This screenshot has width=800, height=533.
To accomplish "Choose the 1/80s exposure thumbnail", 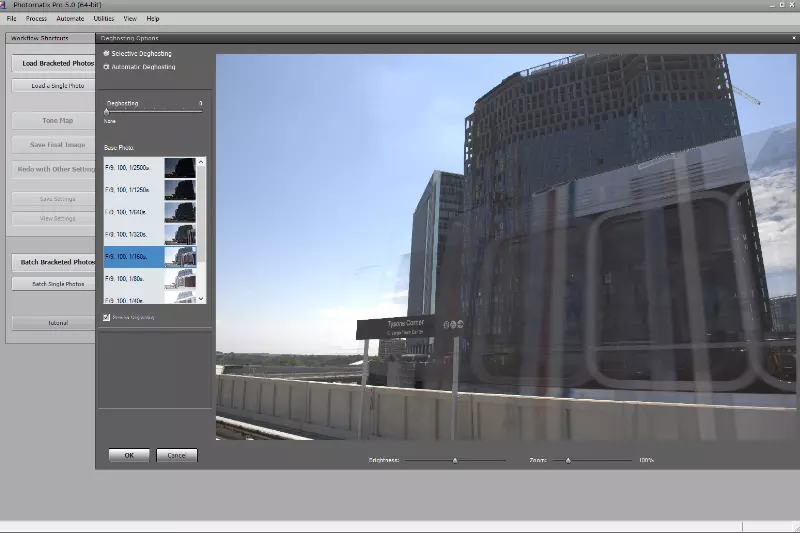I will [180, 279].
